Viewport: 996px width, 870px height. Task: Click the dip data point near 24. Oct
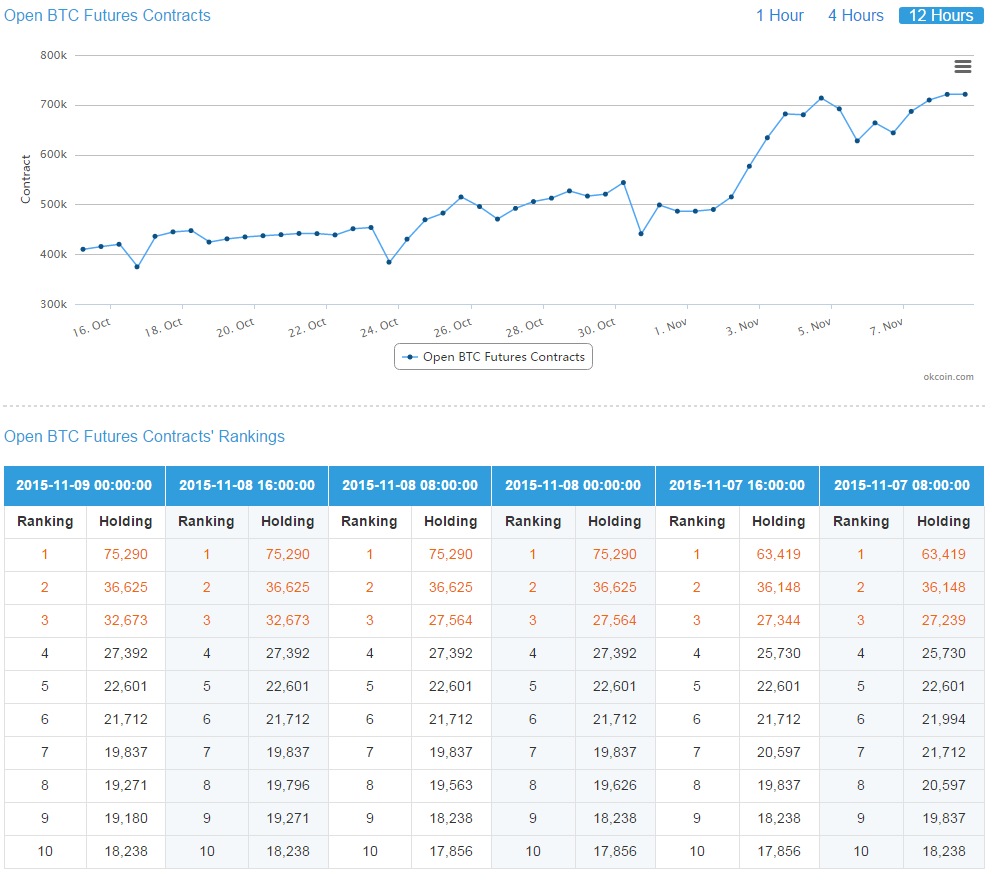click(389, 262)
